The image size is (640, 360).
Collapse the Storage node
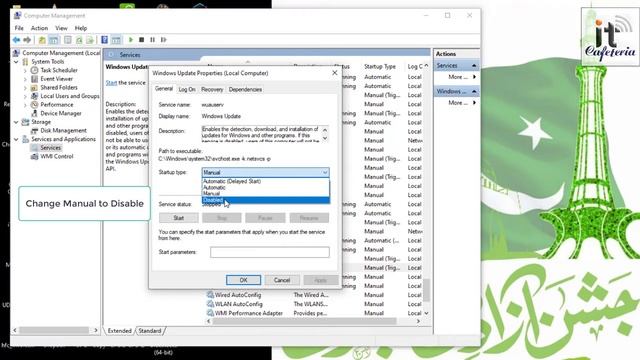[16, 122]
